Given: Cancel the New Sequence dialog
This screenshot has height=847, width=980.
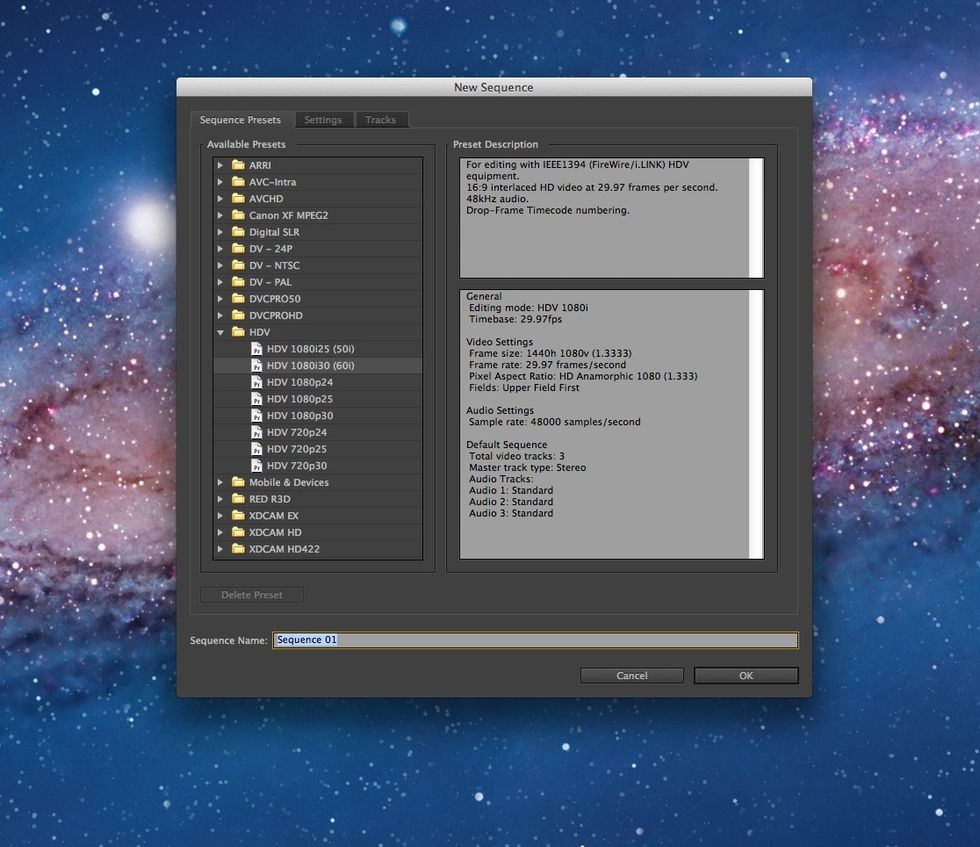Looking at the screenshot, I should pos(632,676).
